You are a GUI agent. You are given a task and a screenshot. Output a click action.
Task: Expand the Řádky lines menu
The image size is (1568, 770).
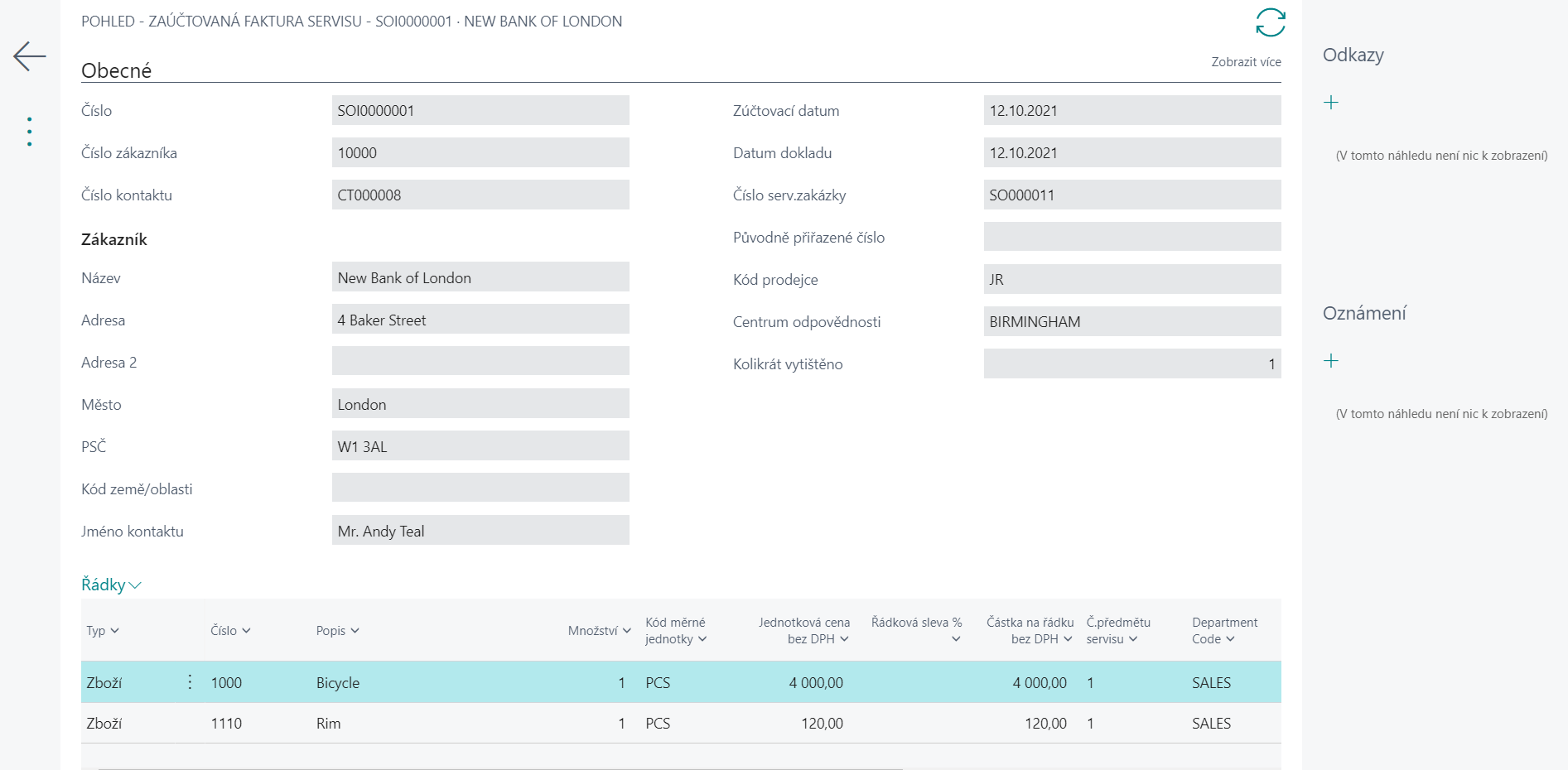[x=111, y=585]
